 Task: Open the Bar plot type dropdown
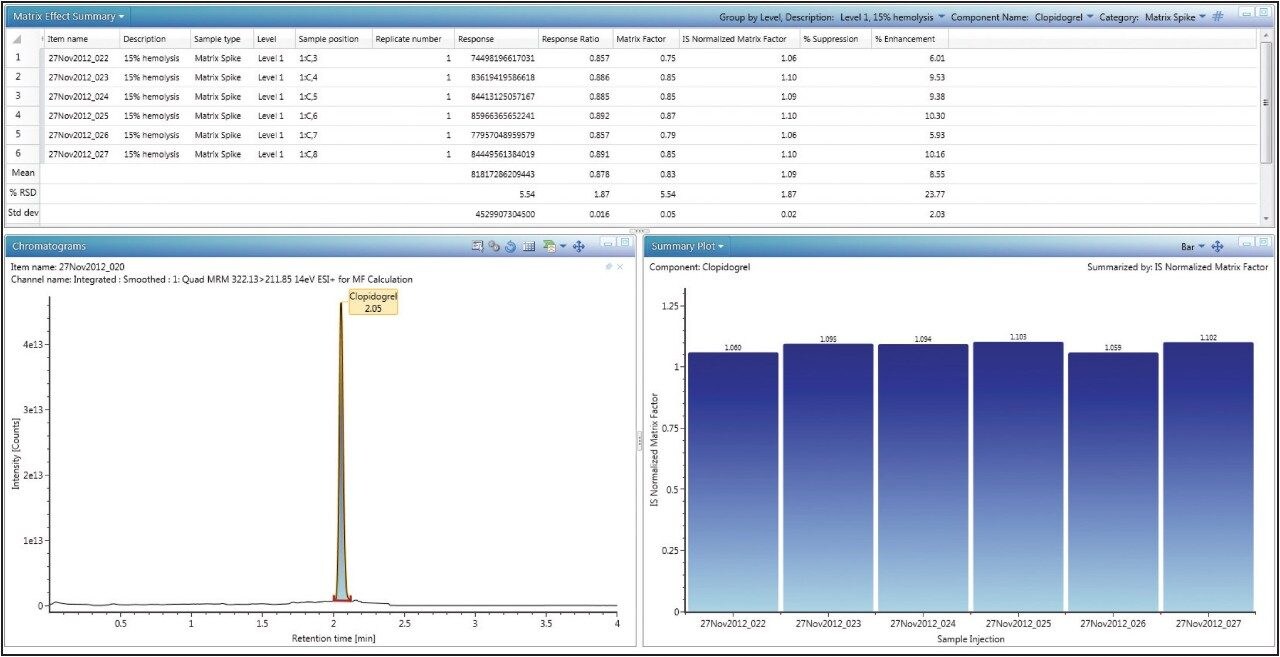[1194, 246]
